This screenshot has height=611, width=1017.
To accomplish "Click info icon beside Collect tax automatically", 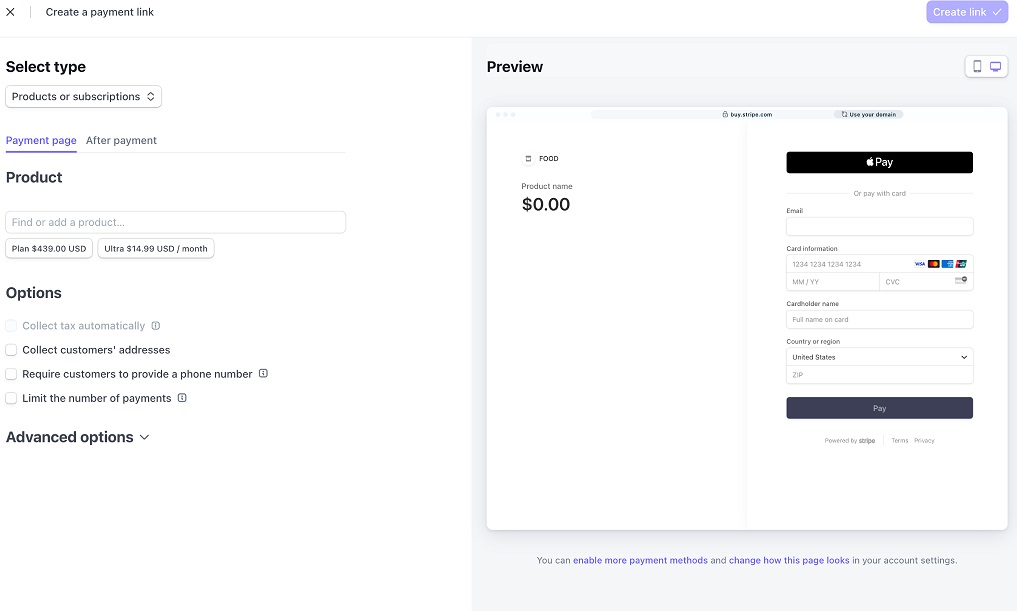I will 156,326.
